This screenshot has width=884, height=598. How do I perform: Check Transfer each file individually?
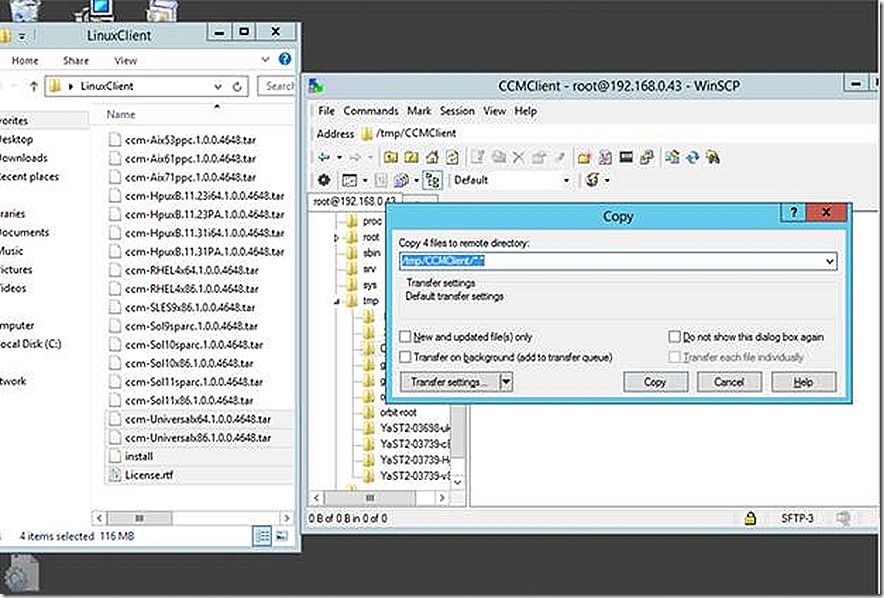point(674,357)
